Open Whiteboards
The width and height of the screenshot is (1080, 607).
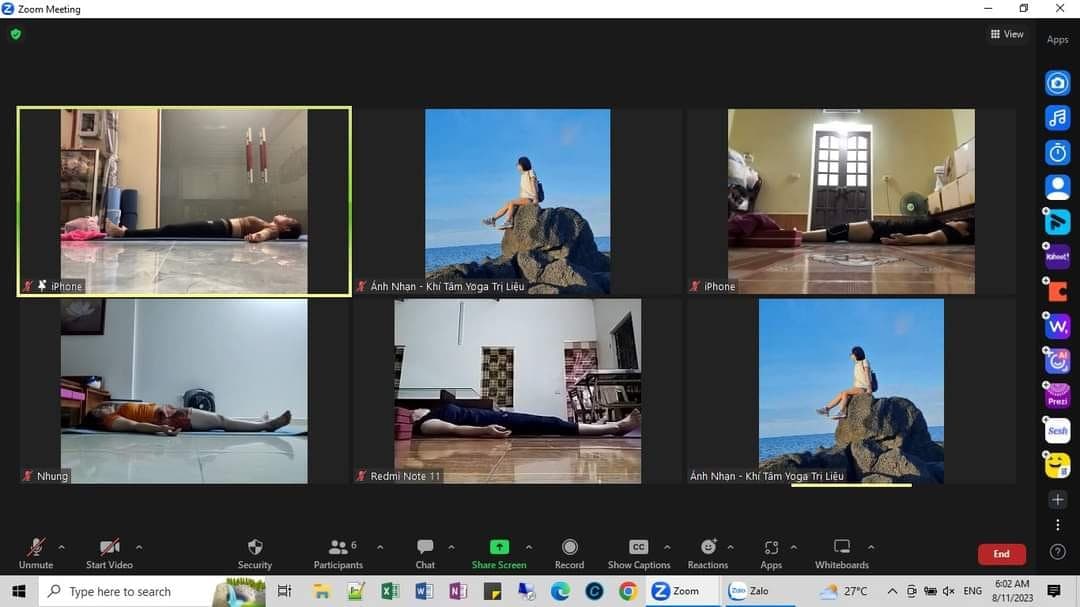click(x=842, y=554)
